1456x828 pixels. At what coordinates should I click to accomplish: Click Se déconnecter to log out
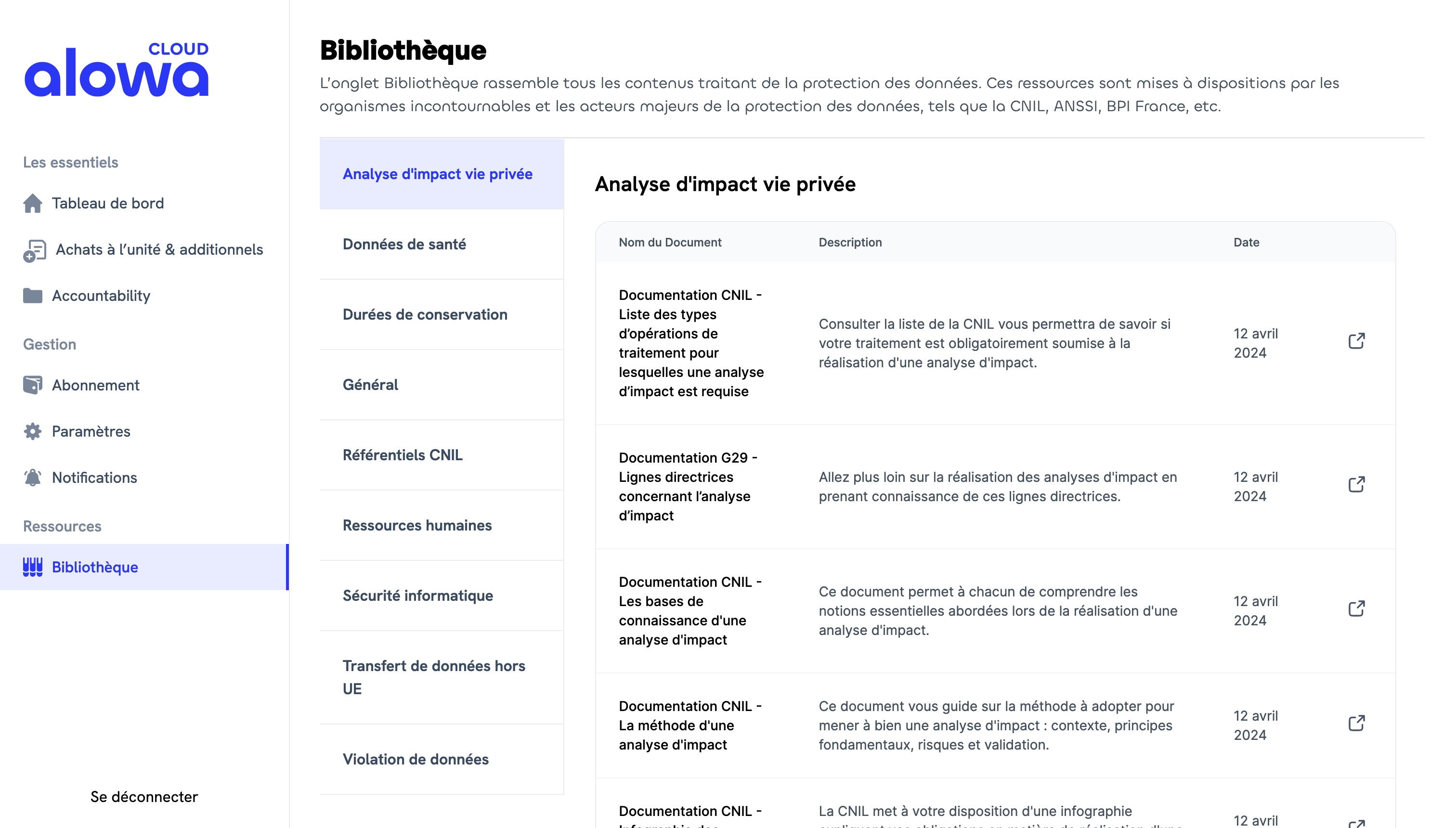point(144,796)
